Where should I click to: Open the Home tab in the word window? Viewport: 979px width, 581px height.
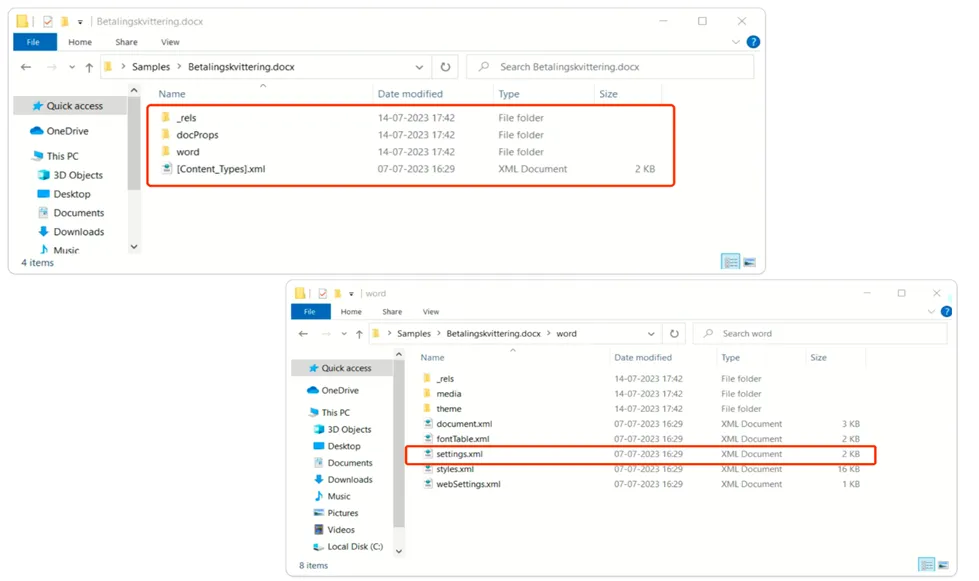click(x=351, y=311)
